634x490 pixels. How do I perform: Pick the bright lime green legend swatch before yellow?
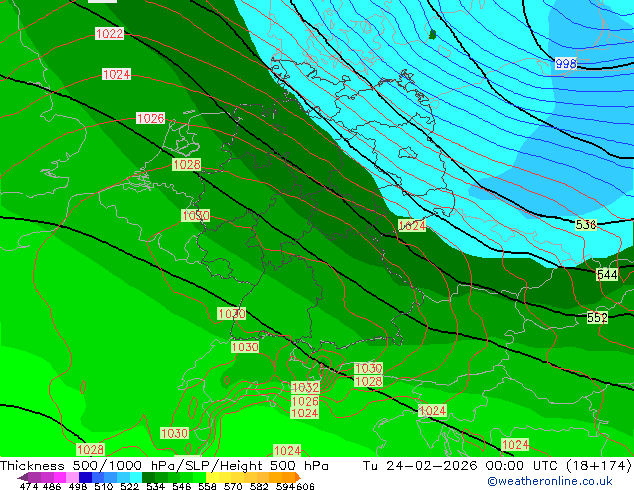(199, 477)
